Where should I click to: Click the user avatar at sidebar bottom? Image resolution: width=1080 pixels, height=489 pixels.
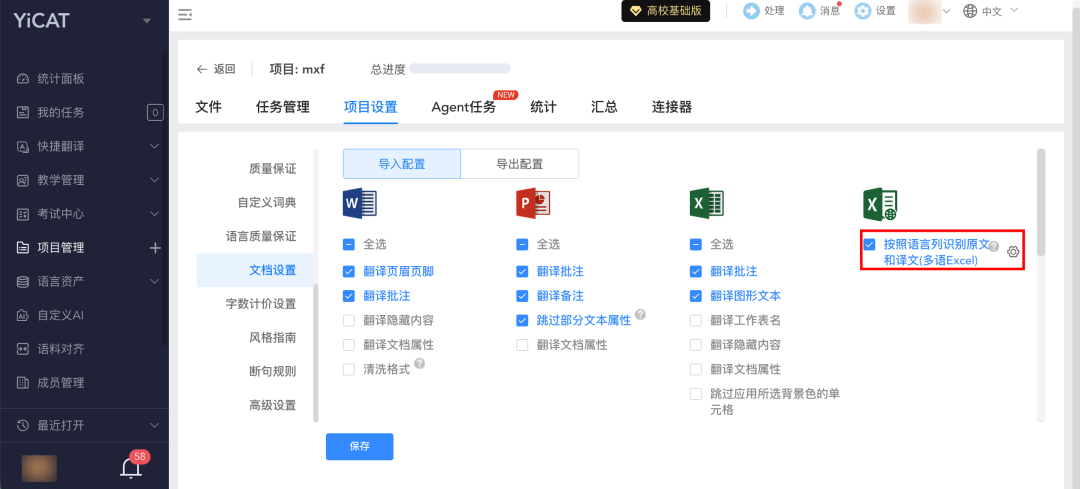point(39,468)
